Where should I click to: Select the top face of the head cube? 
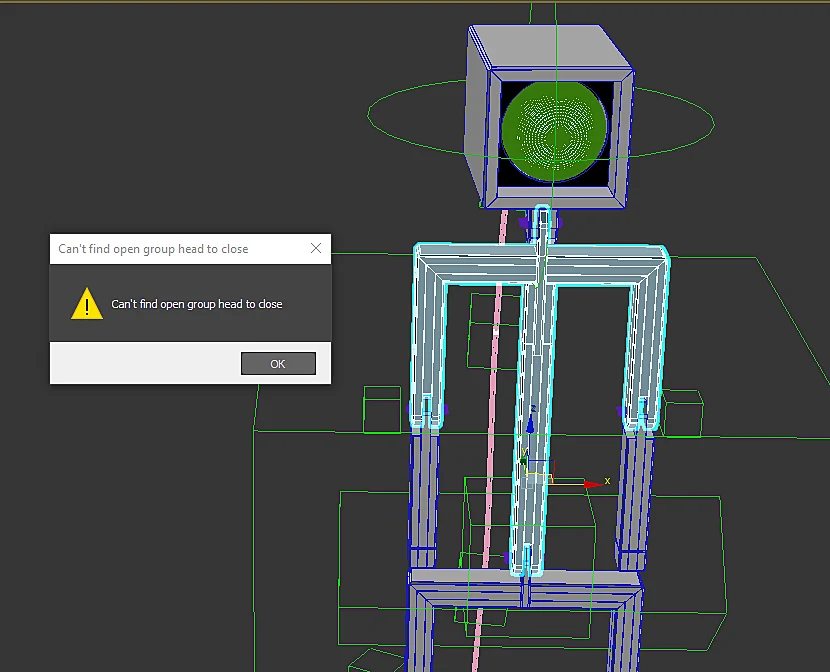coord(551,47)
